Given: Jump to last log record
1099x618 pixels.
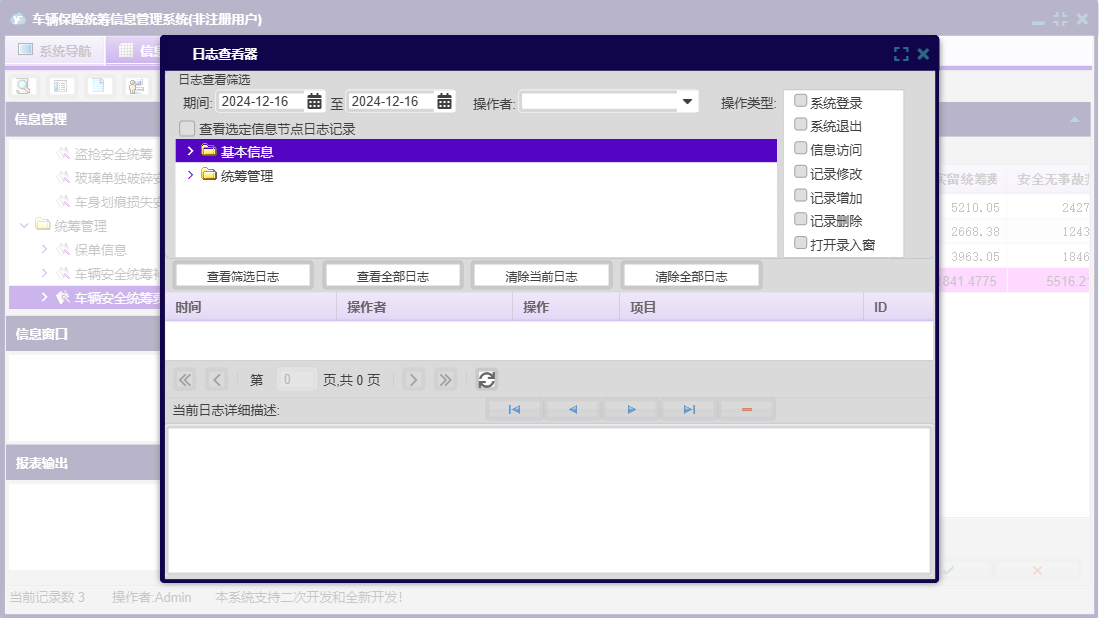Looking at the screenshot, I should (689, 409).
